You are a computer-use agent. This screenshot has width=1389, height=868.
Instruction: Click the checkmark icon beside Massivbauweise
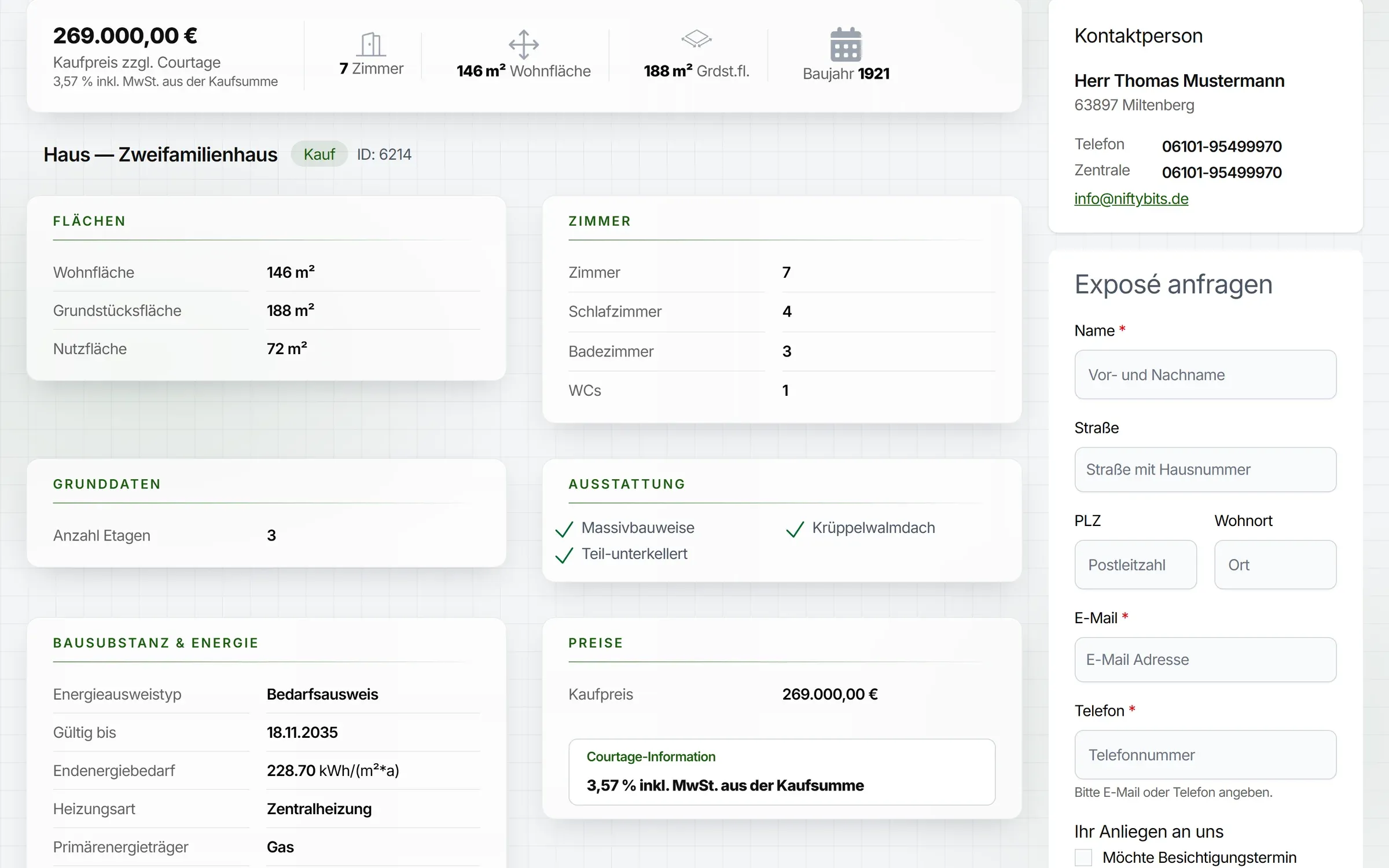(564, 529)
